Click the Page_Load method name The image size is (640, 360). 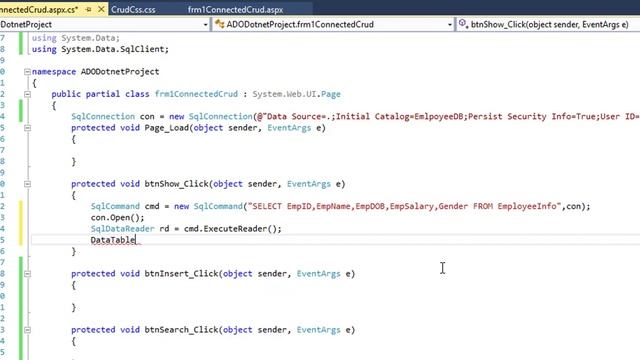167,128
